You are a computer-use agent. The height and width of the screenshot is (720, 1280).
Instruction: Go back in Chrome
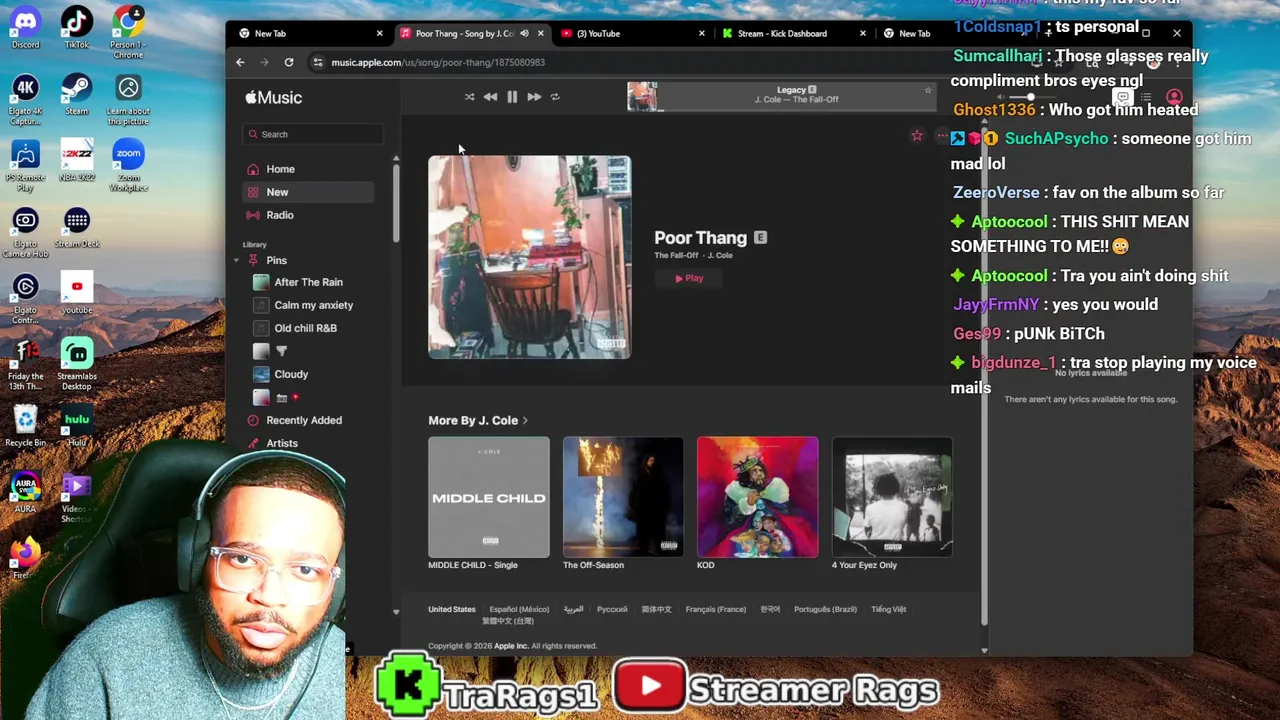coord(240,62)
